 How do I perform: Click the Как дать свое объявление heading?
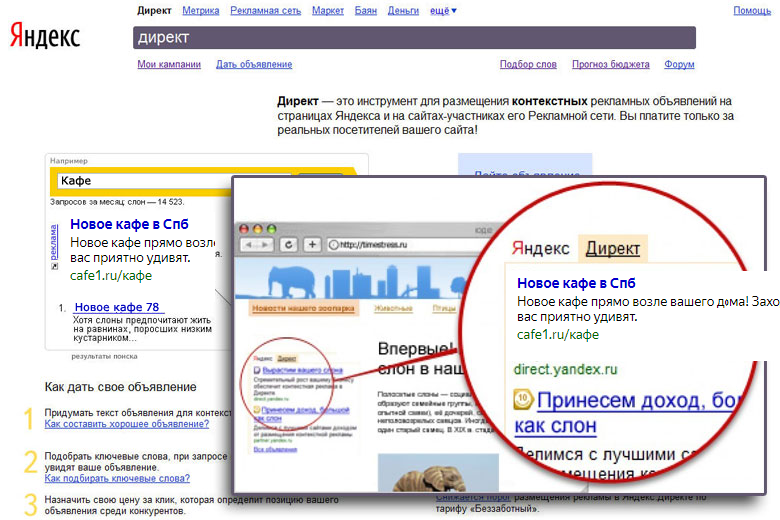tap(120, 387)
